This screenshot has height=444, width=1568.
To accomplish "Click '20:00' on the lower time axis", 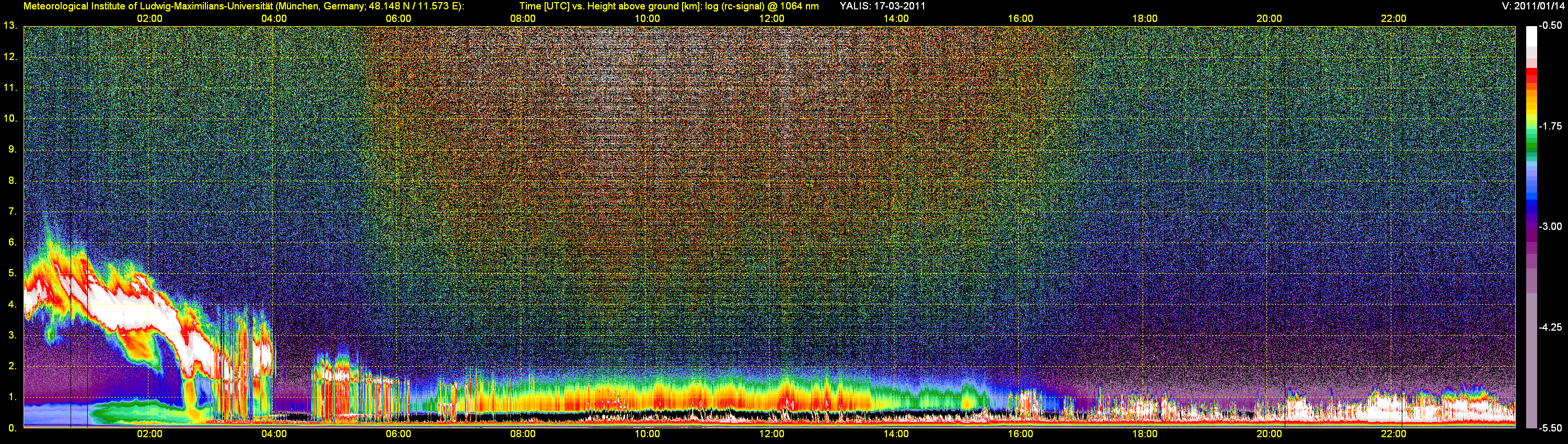I will [1269, 434].
